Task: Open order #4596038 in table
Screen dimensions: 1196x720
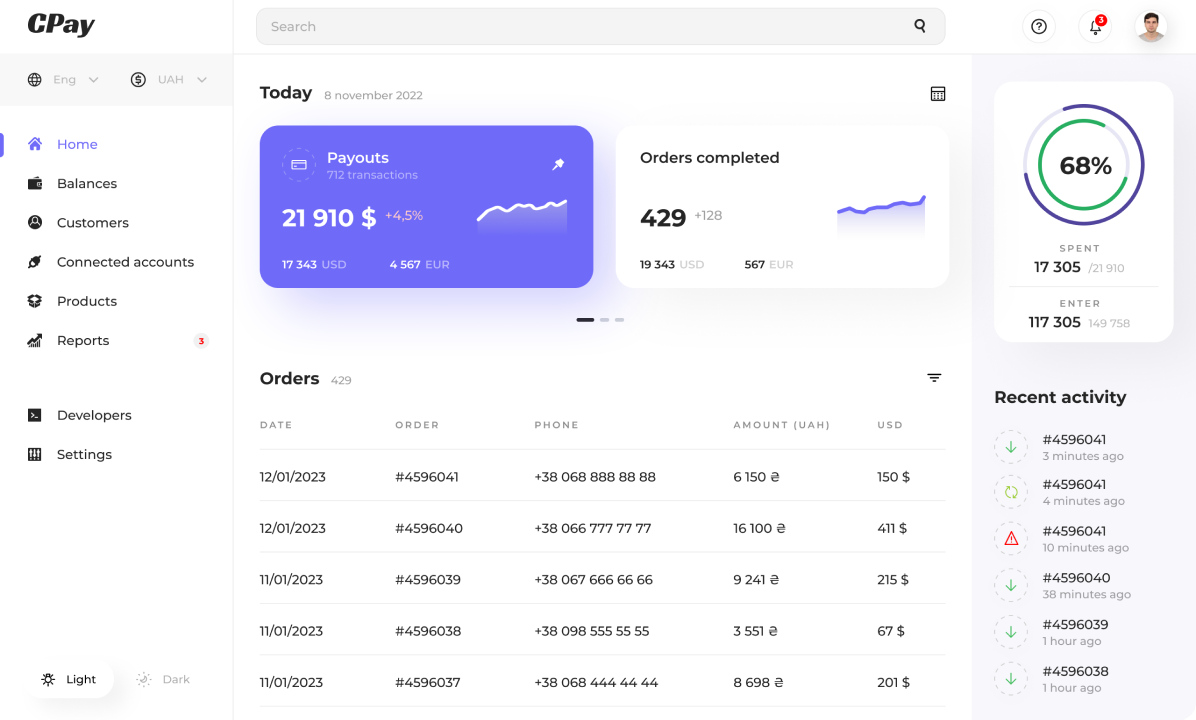Action: (x=428, y=631)
